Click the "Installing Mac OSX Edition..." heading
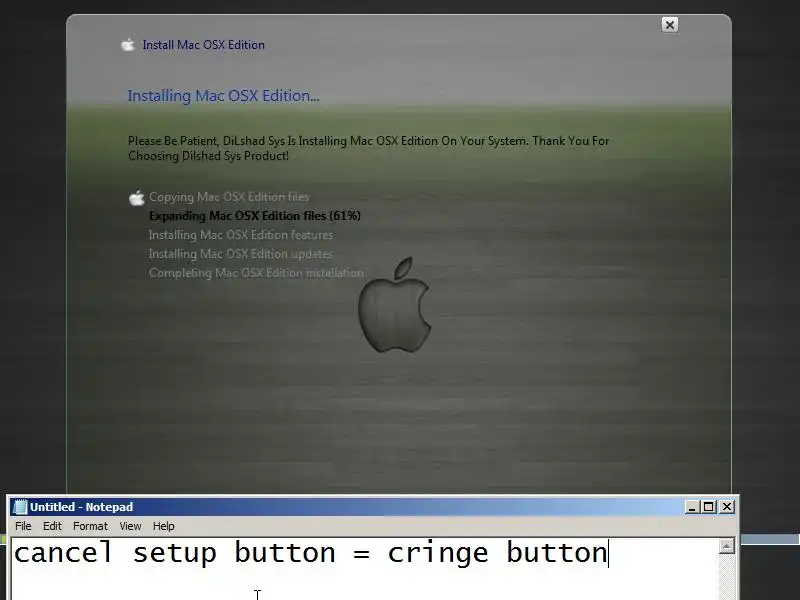Viewport: 800px width, 600px height. (x=223, y=96)
